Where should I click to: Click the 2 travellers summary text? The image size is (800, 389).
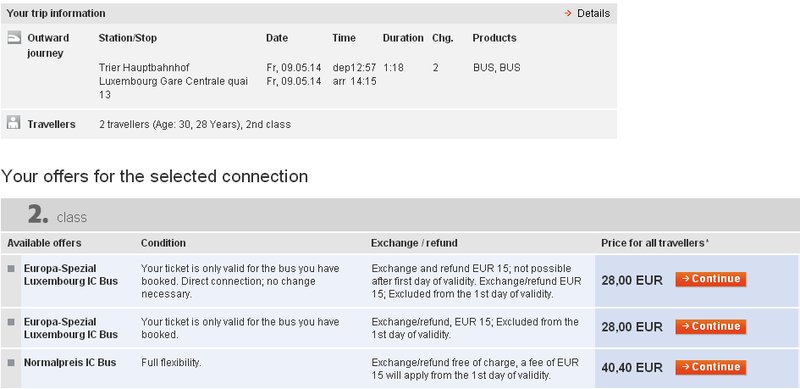click(194, 124)
